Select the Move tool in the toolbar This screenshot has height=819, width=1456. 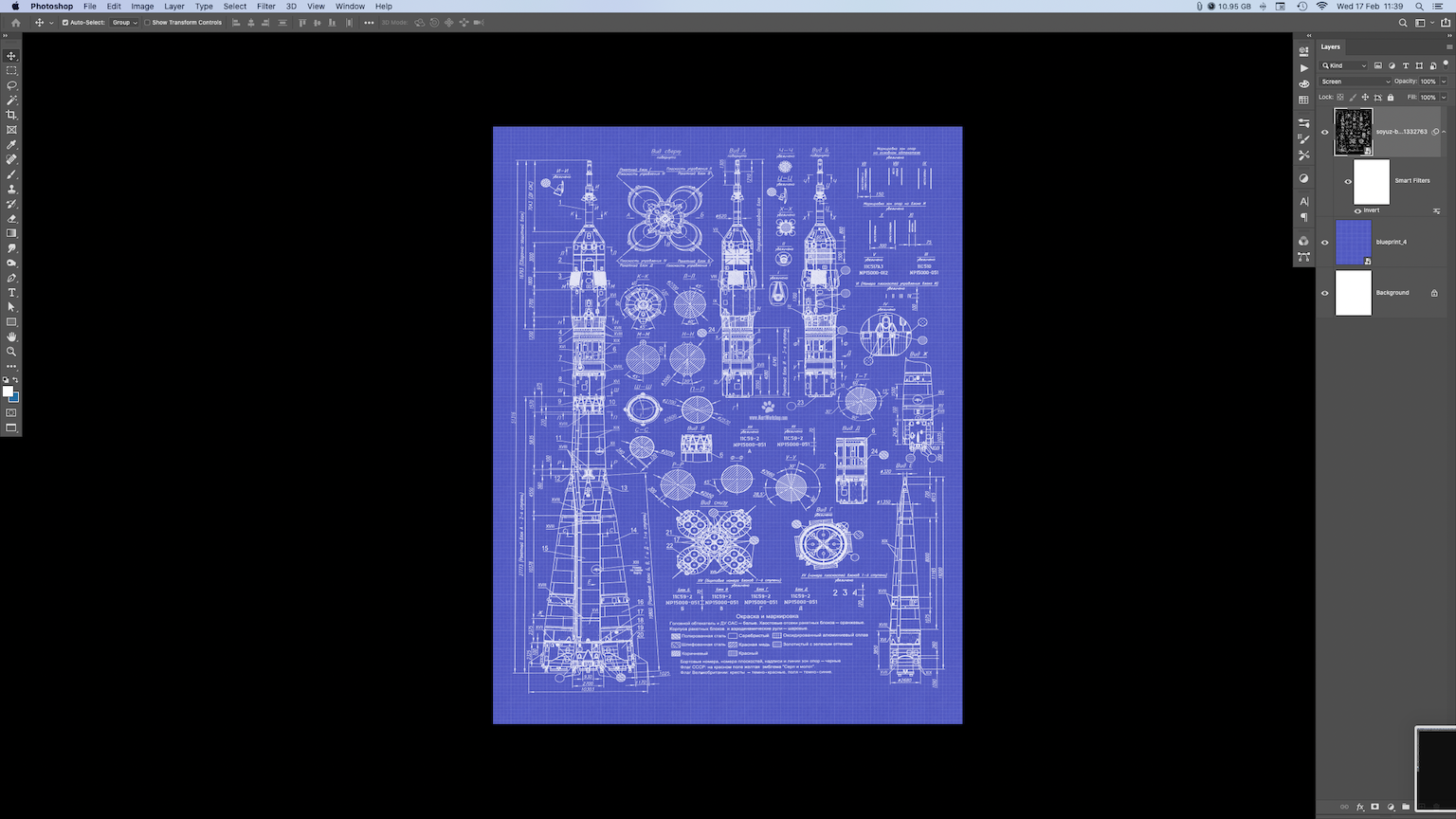click(11, 56)
